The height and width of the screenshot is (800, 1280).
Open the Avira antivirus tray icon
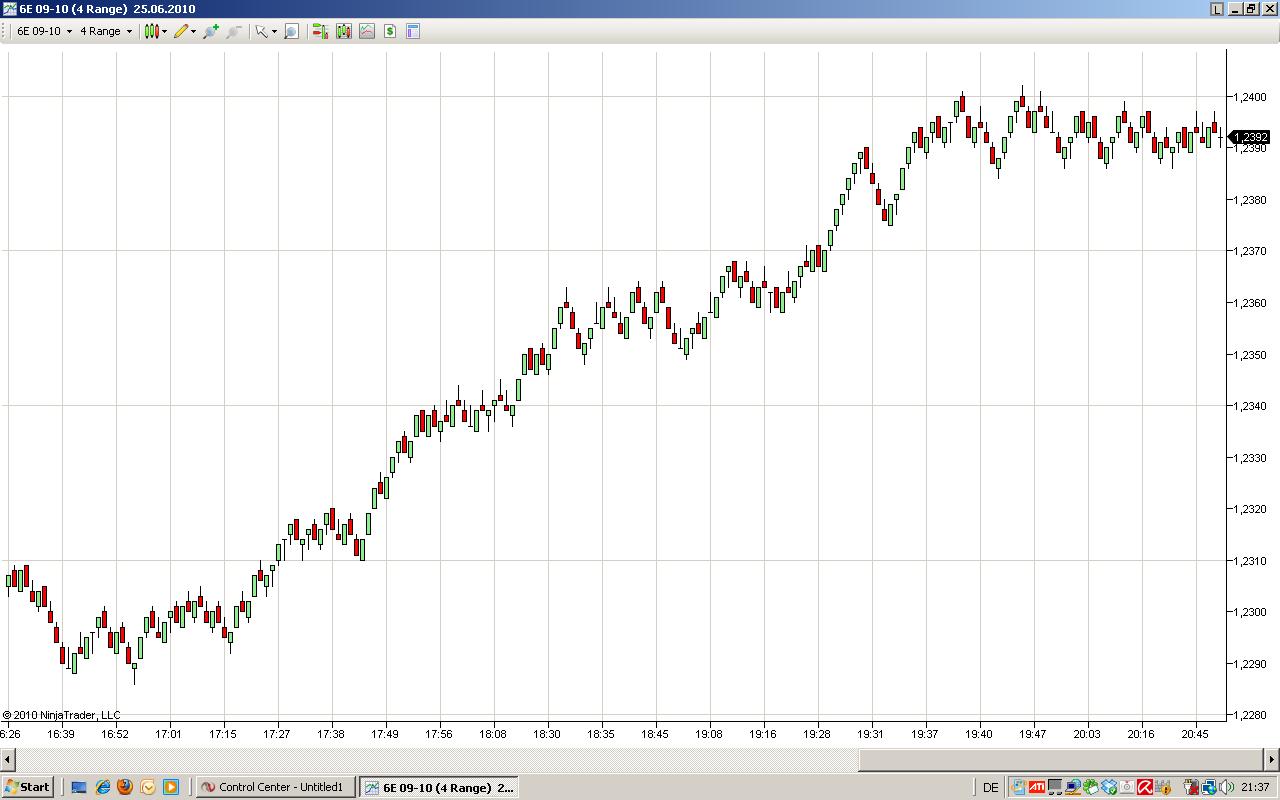(x=1145, y=787)
